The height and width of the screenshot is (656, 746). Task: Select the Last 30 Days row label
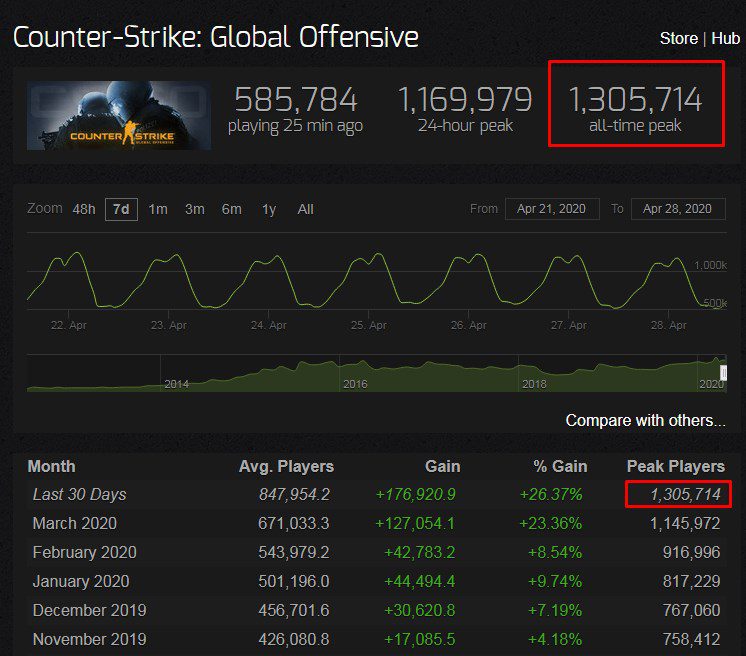coord(79,494)
